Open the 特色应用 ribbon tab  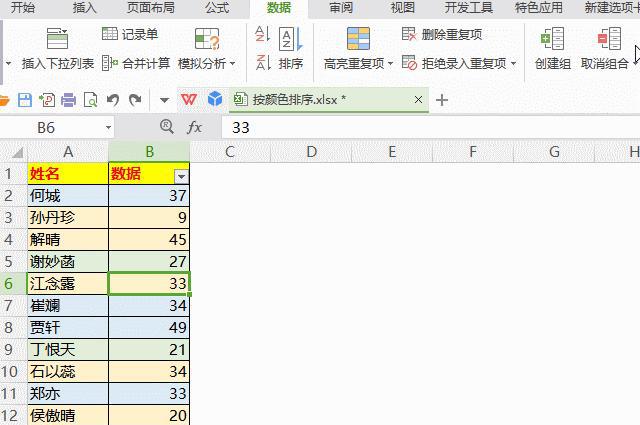539,7
